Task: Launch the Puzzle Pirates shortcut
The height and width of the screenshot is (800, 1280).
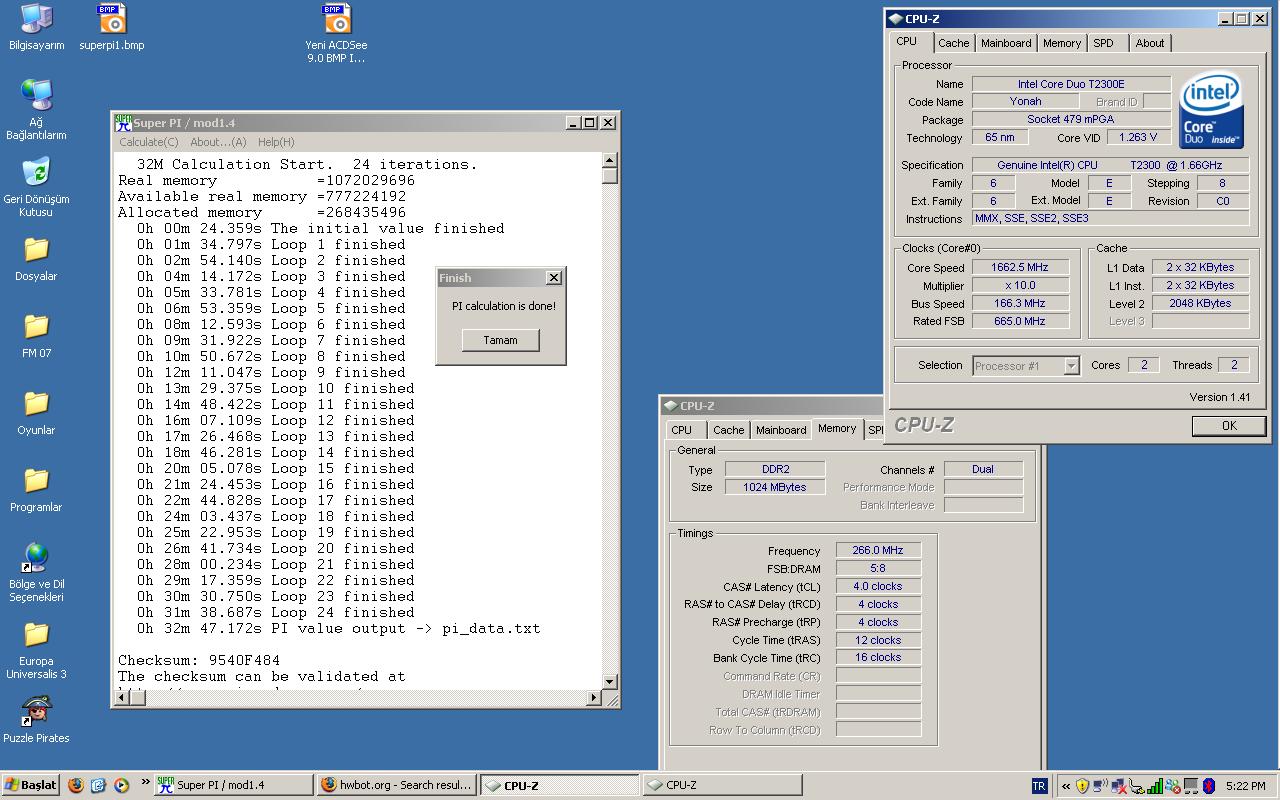Action: (36, 719)
